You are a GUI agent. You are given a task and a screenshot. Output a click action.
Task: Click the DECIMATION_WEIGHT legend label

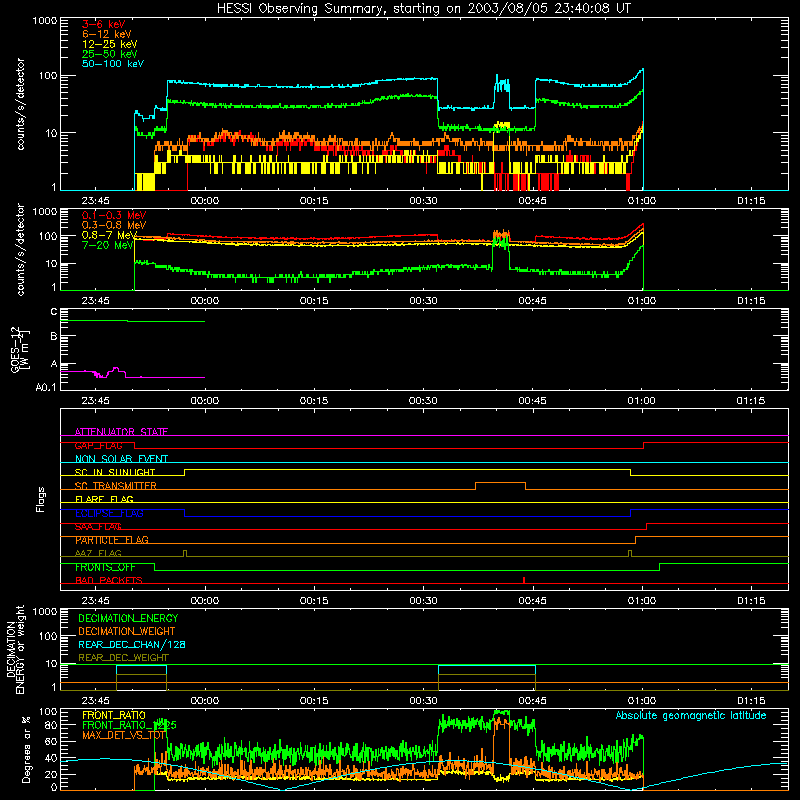click(127, 631)
